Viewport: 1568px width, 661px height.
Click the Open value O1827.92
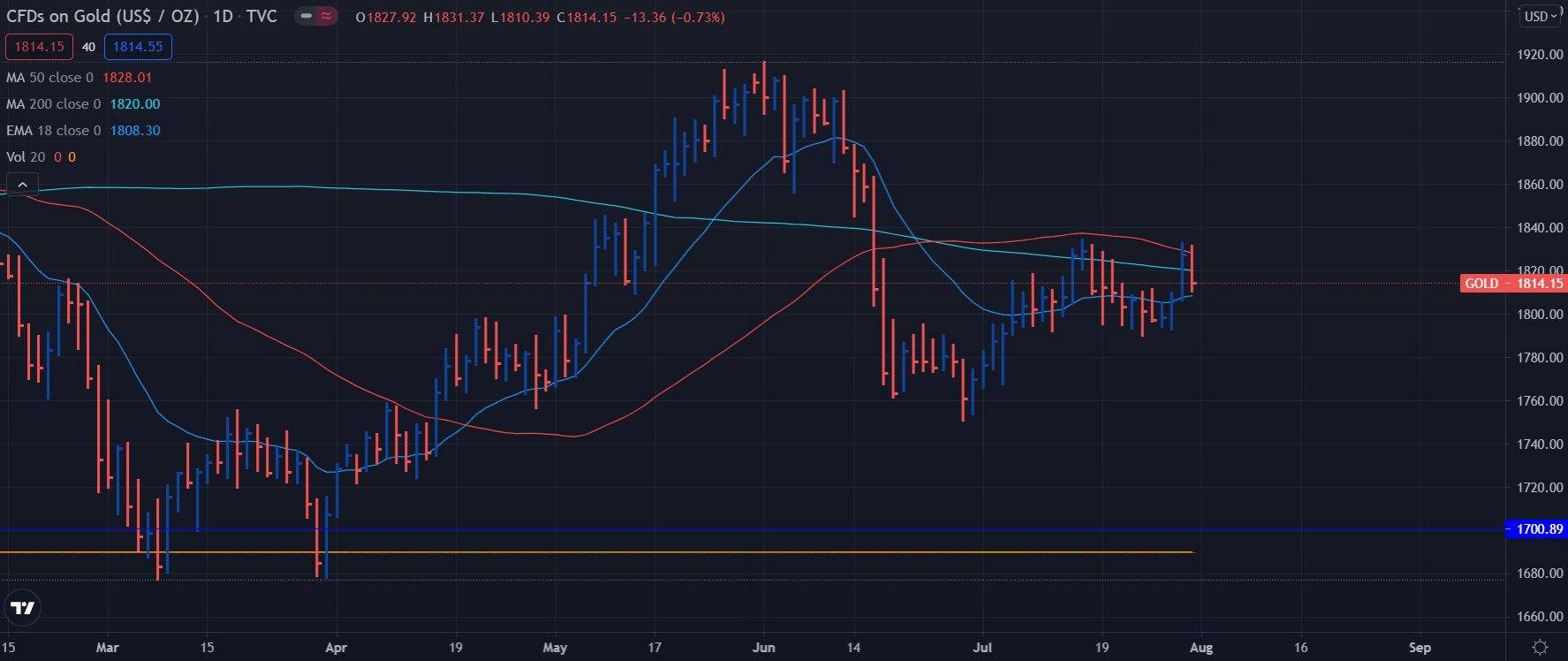386,18
